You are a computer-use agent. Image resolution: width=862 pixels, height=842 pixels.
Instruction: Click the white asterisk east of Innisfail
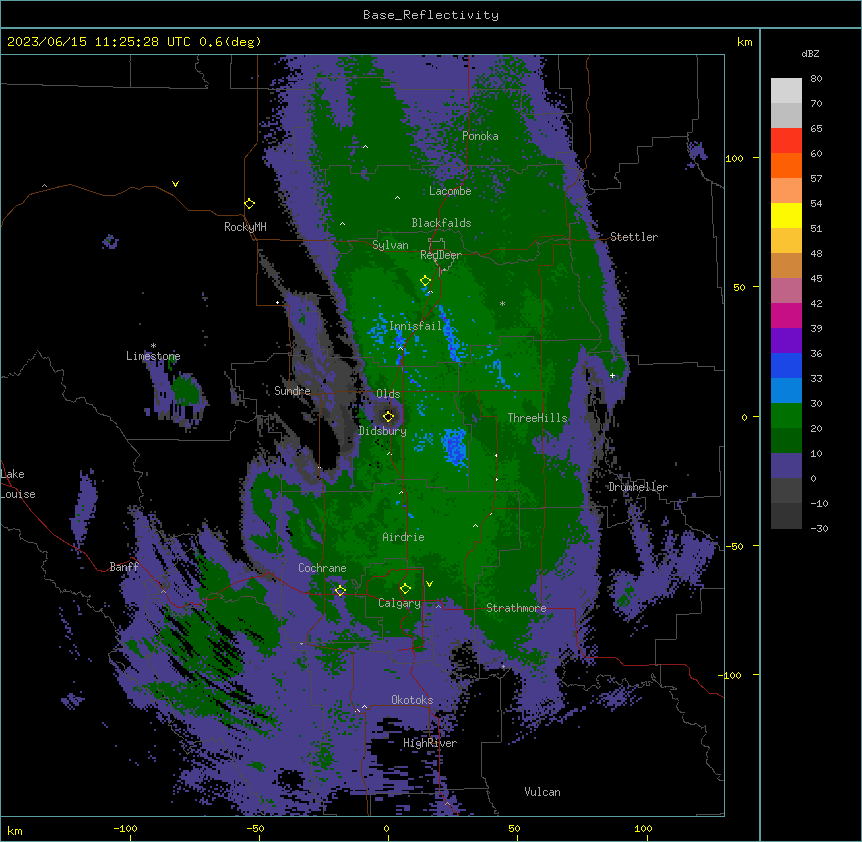tap(502, 303)
